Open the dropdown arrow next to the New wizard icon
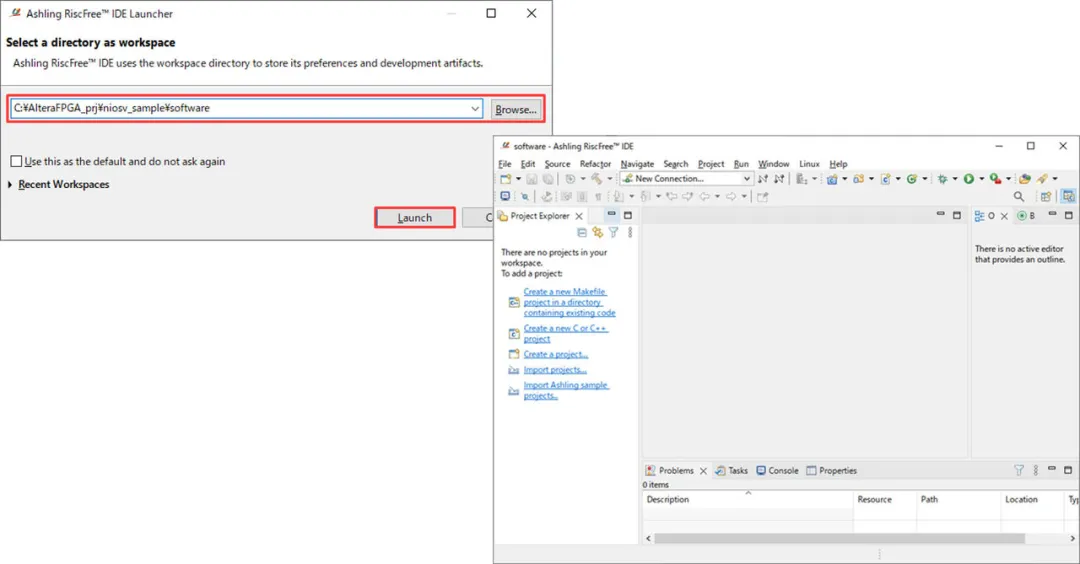Image resolution: width=1080 pixels, height=564 pixels. pyautogui.click(x=518, y=179)
